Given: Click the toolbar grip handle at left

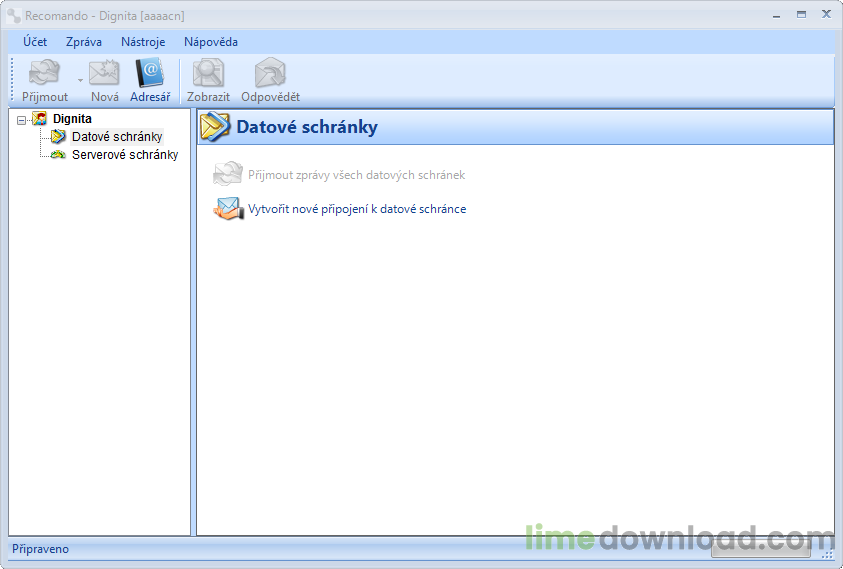Looking at the screenshot, I should [x=12, y=80].
